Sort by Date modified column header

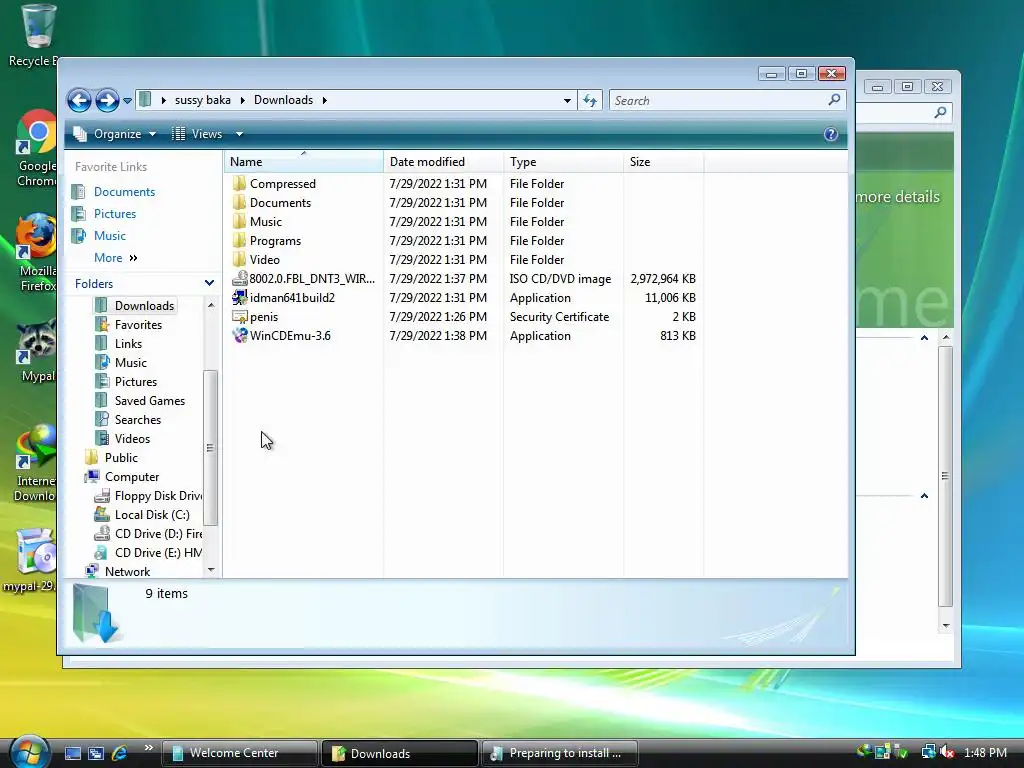[x=443, y=161]
